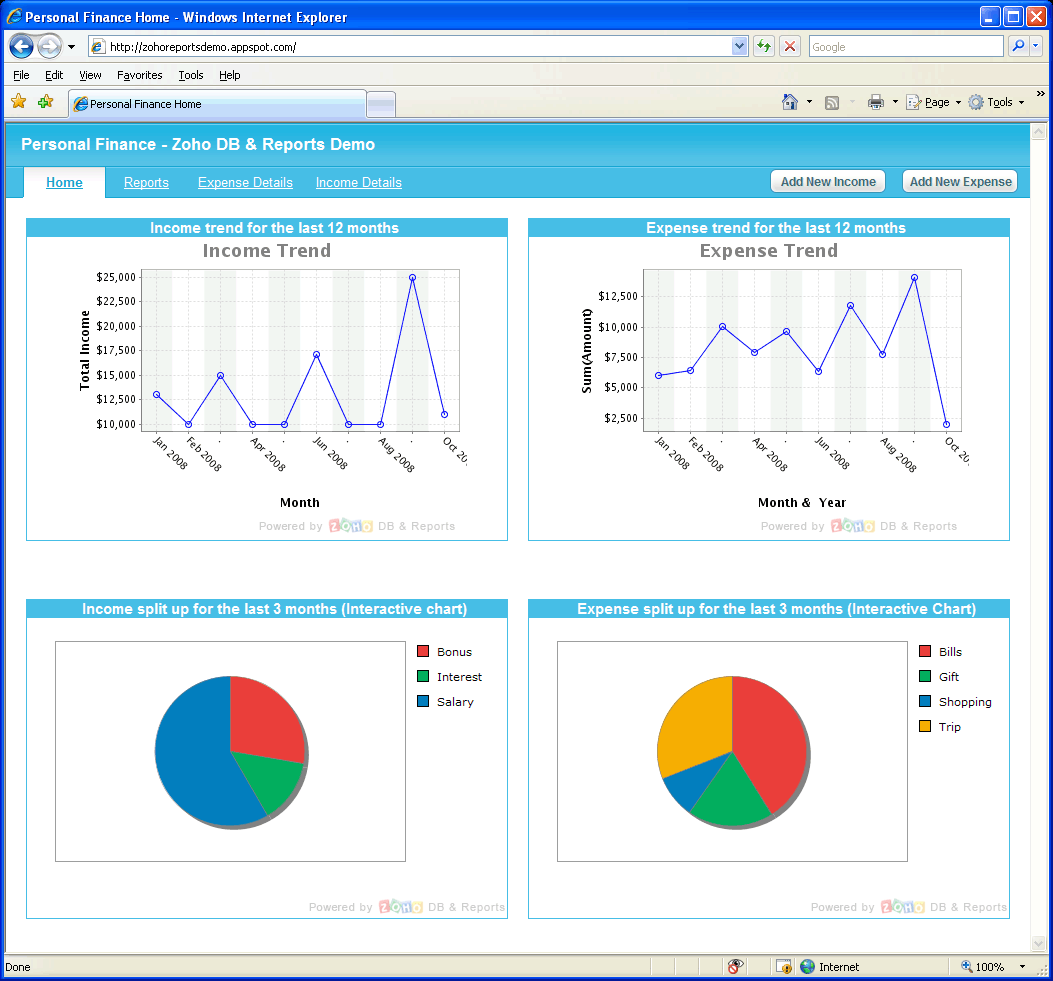1053x981 pixels.
Task: Click the RSS feeds icon
Action: pos(831,102)
